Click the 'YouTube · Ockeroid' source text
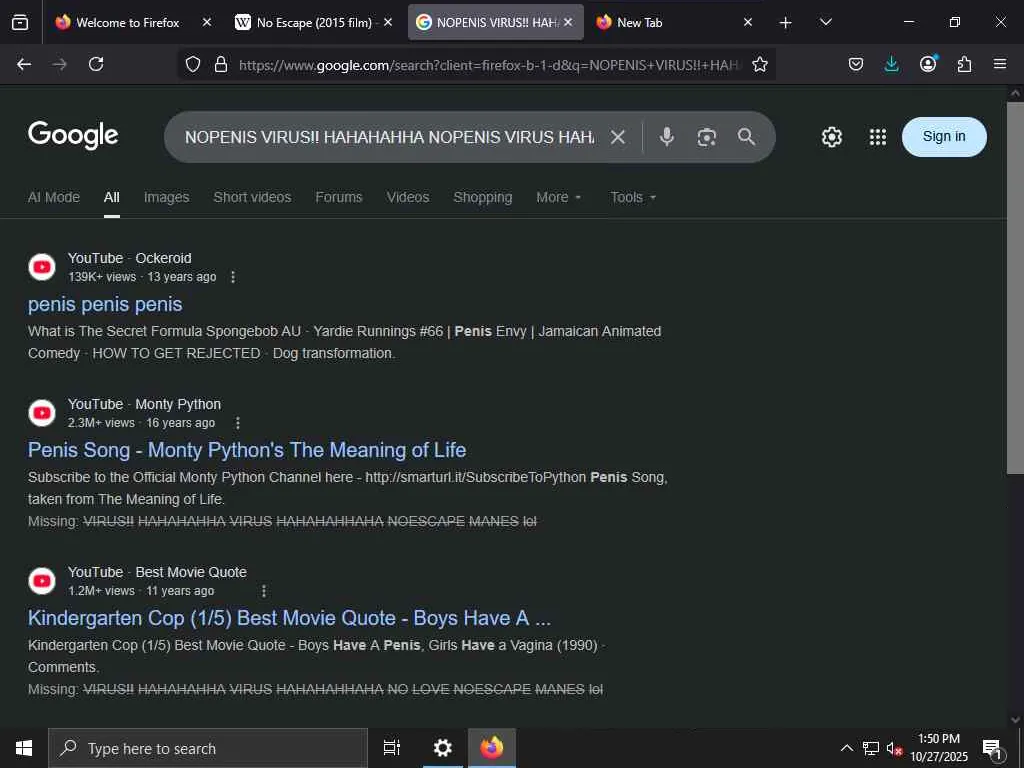Viewport: 1024px width, 768px height. click(129, 258)
